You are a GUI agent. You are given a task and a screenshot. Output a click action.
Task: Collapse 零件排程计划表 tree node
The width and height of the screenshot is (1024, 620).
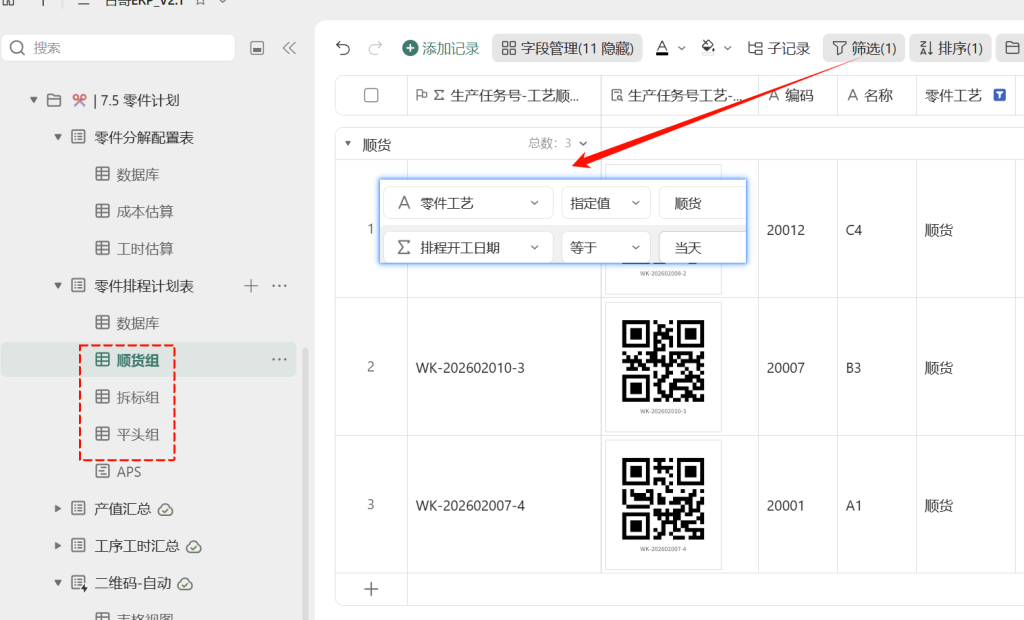(57, 286)
